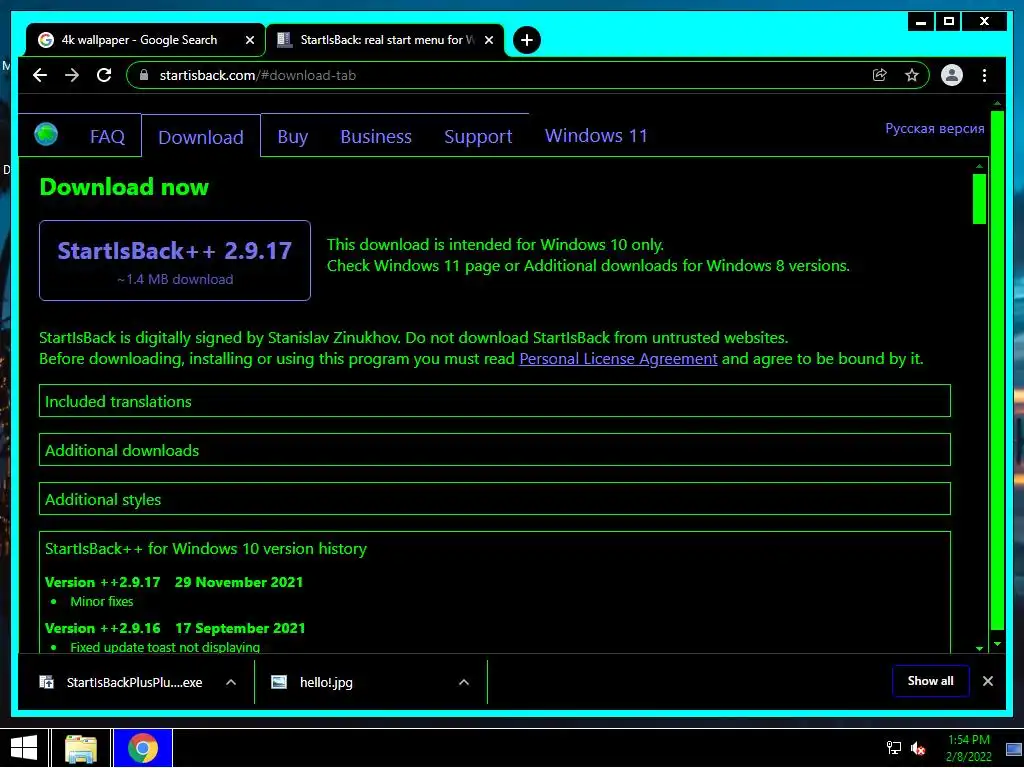The image size is (1024, 768).
Task: View site security lock info
Action: pos(144,75)
